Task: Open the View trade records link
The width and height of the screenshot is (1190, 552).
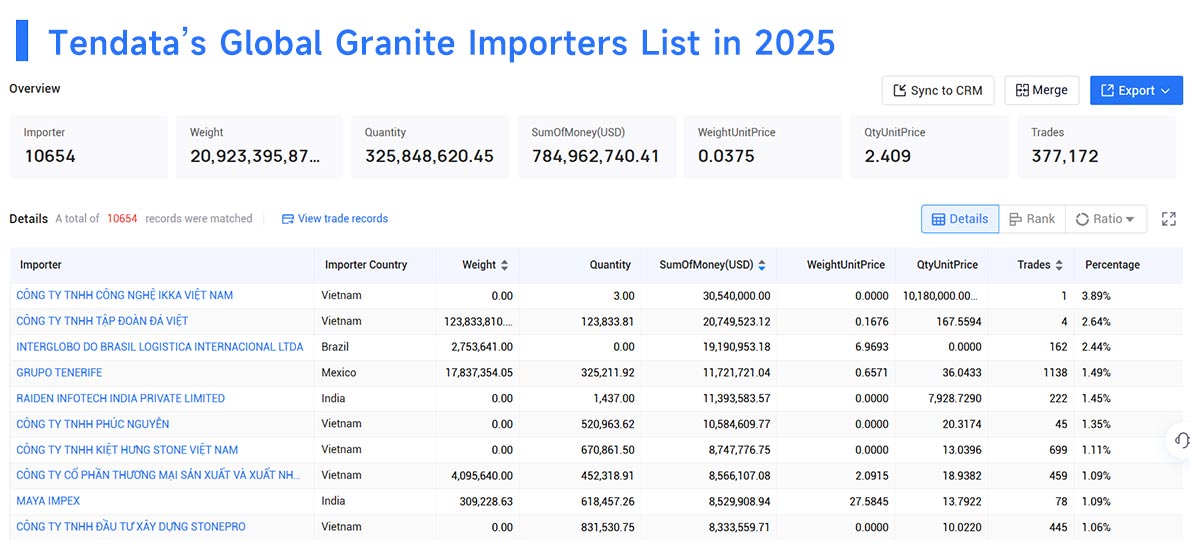Action: coord(335,219)
